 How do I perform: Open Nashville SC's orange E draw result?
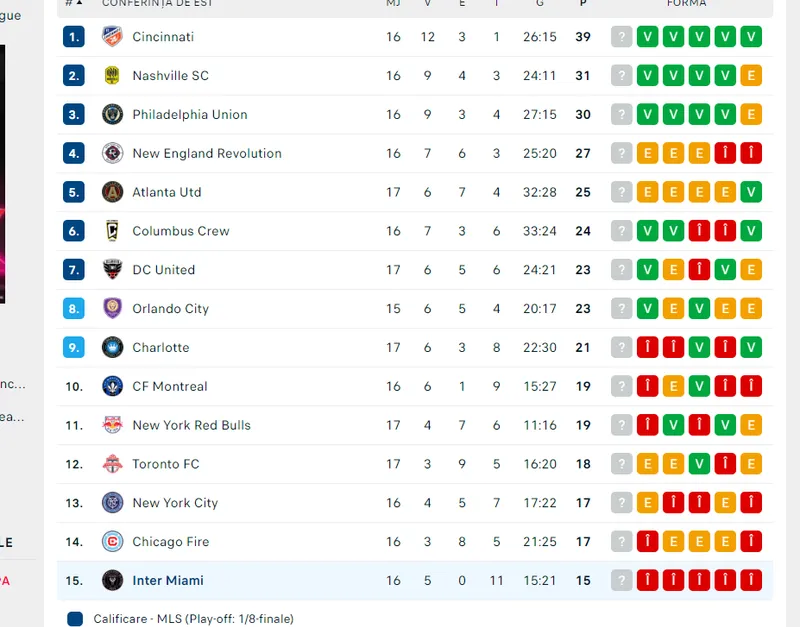click(x=751, y=76)
